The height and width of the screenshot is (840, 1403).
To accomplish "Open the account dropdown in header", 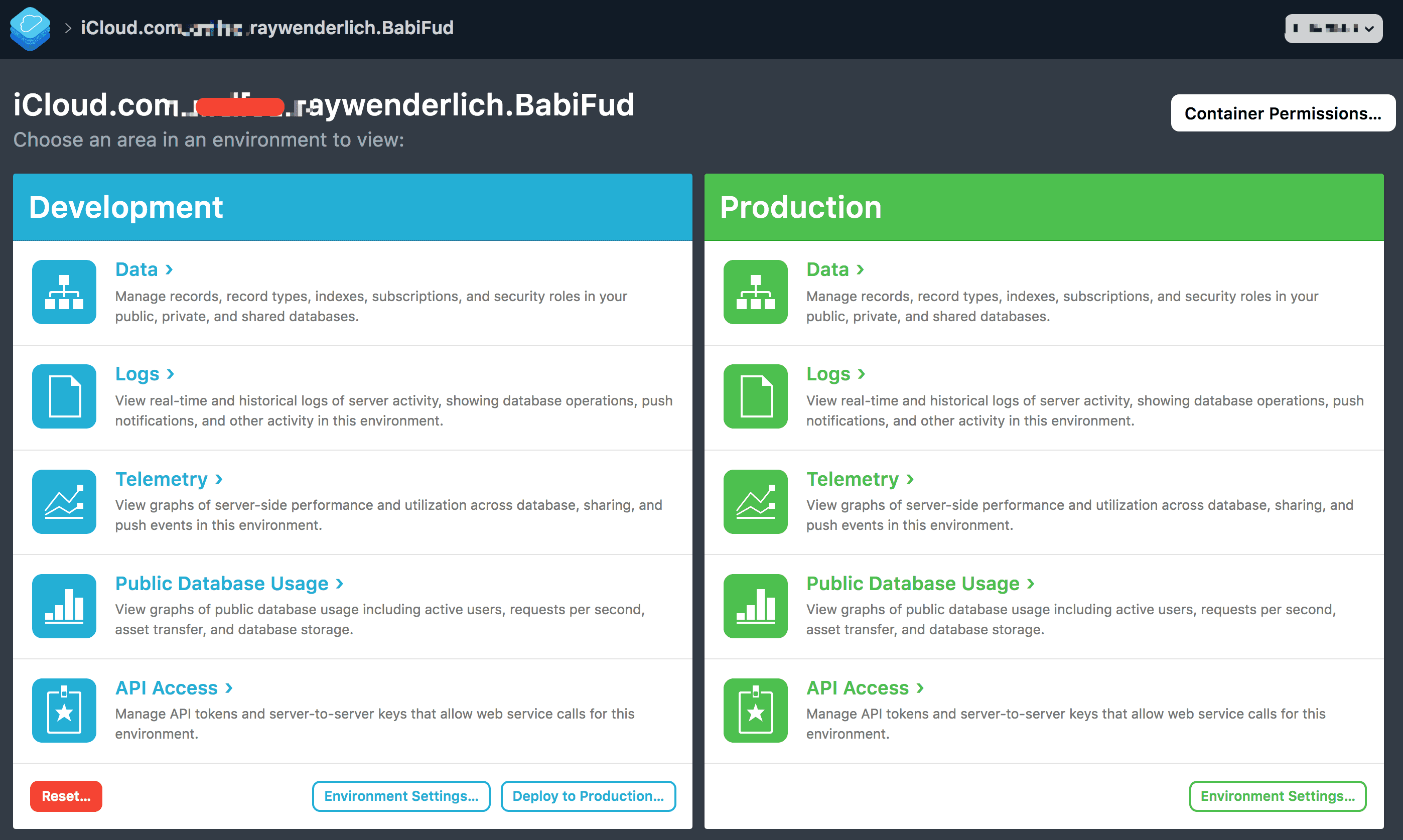I will pos(1333,28).
